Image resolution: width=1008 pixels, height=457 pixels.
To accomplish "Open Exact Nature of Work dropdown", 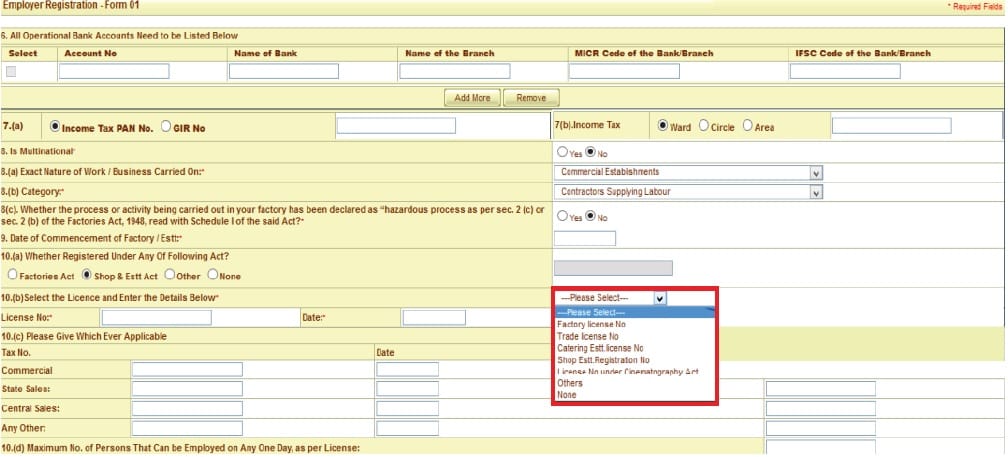I will [x=816, y=172].
